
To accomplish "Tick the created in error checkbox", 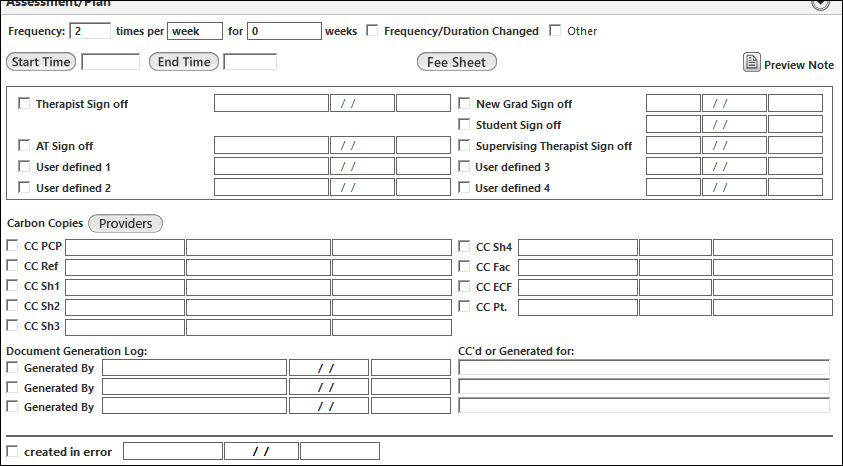I will [12, 450].
